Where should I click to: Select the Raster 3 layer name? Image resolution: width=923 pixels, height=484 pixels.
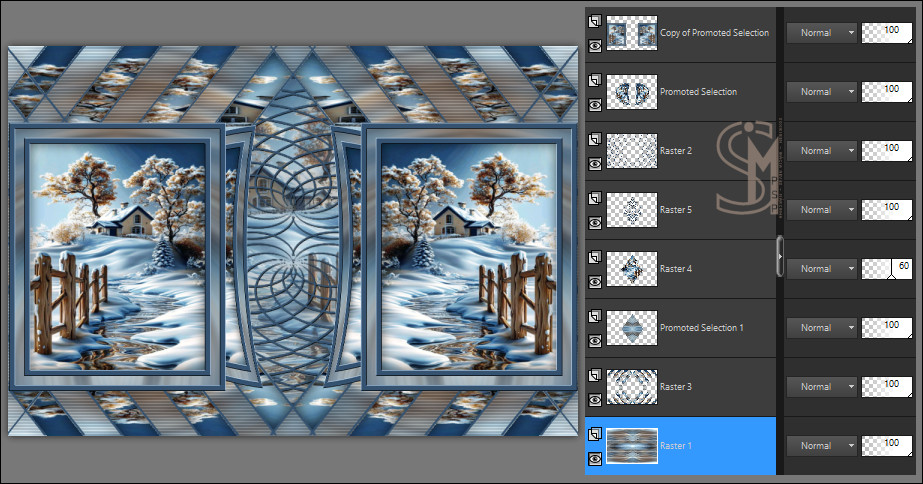pos(675,387)
